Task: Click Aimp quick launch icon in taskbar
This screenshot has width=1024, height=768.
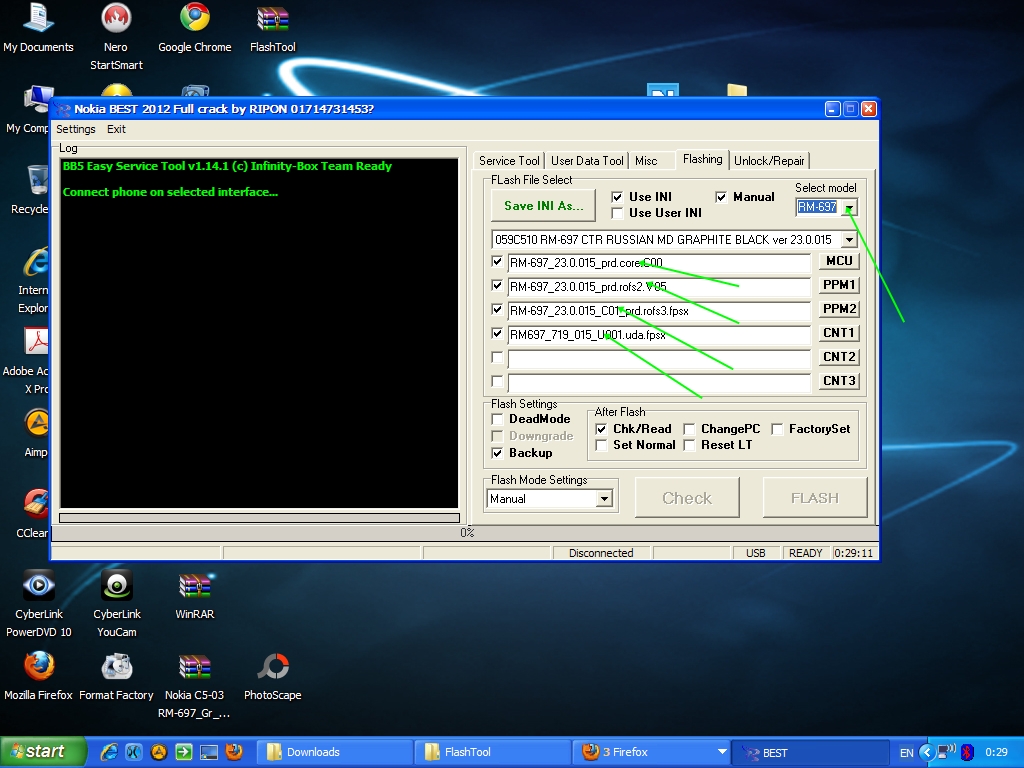Action: click(x=159, y=752)
